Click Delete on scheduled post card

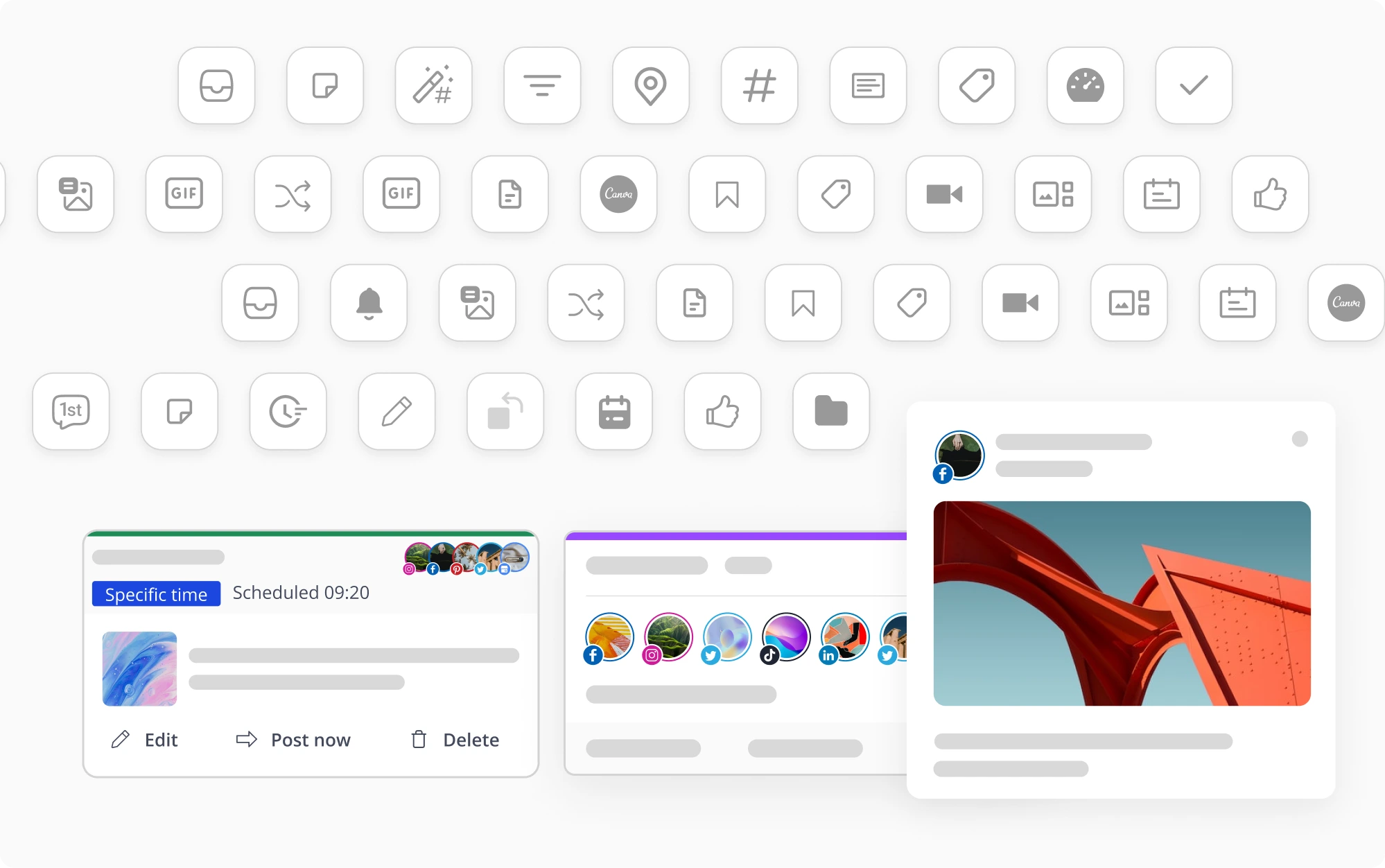click(x=455, y=739)
